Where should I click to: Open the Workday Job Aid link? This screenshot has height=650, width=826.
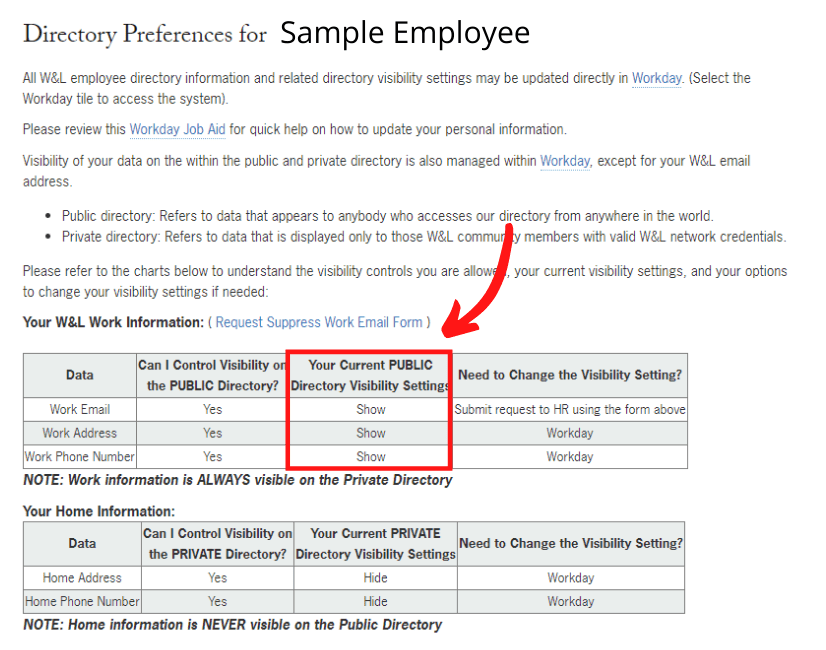tap(176, 129)
